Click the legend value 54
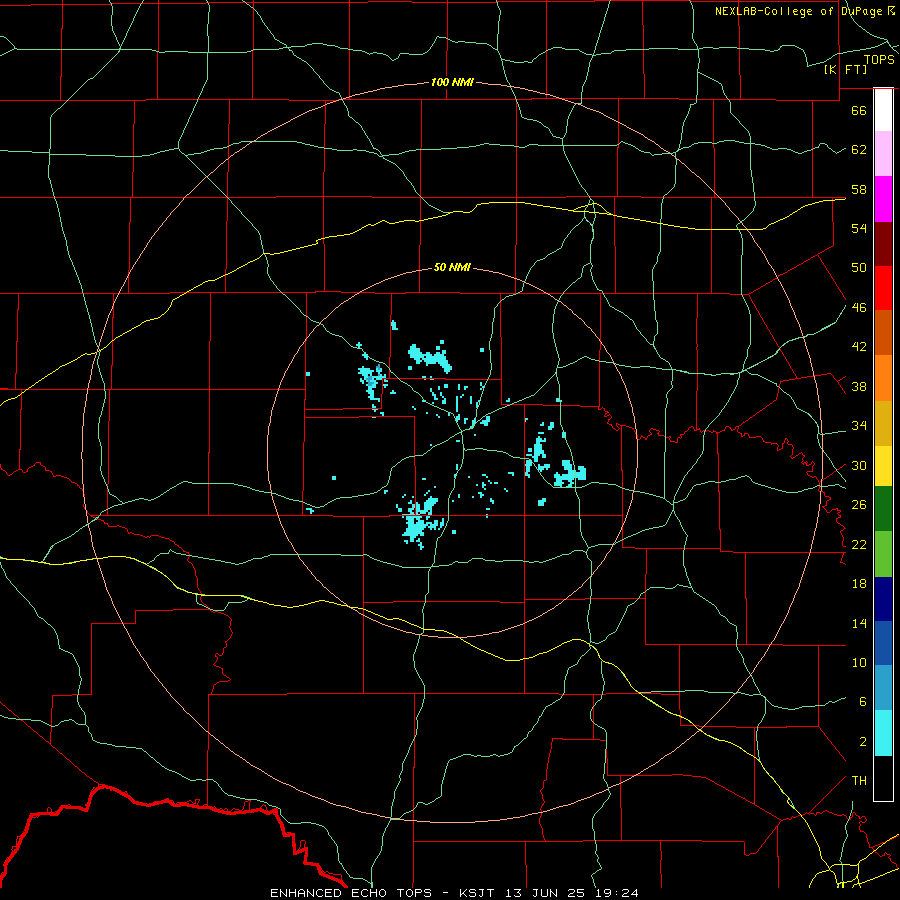The width and height of the screenshot is (900, 900). [859, 228]
